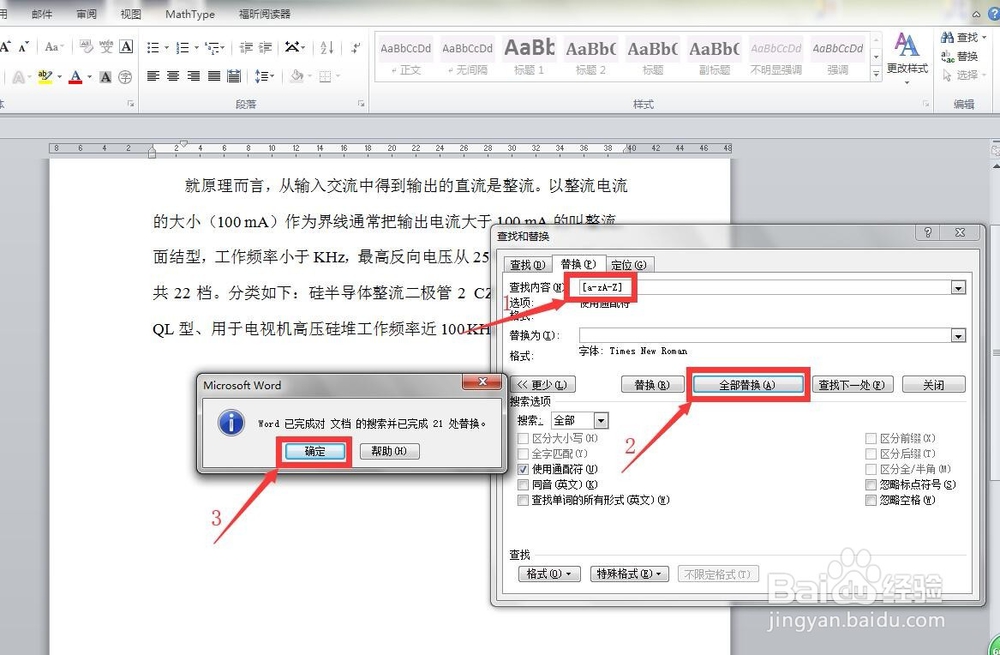The image size is (1000, 655).
Task: Open the 选择 menu in ribbon
Action: tap(963, 75)
